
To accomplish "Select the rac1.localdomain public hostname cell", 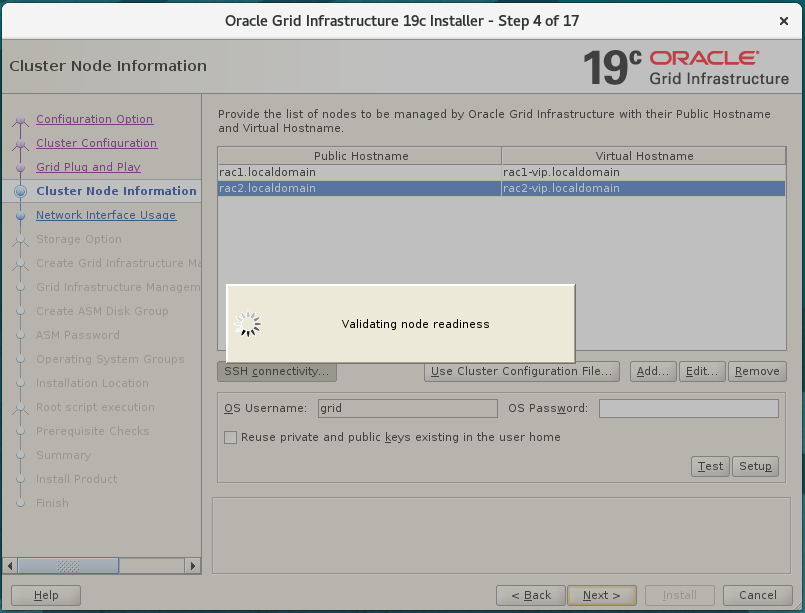I will 359,173.
